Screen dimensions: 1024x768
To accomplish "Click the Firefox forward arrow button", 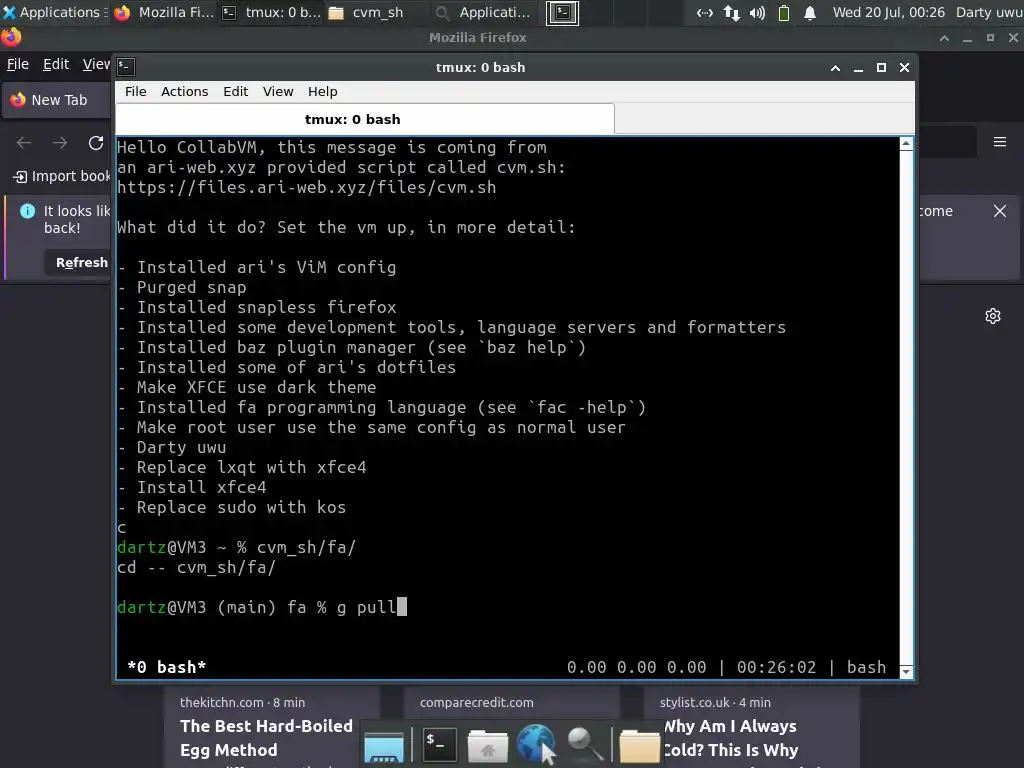I will tap(60, 142).
